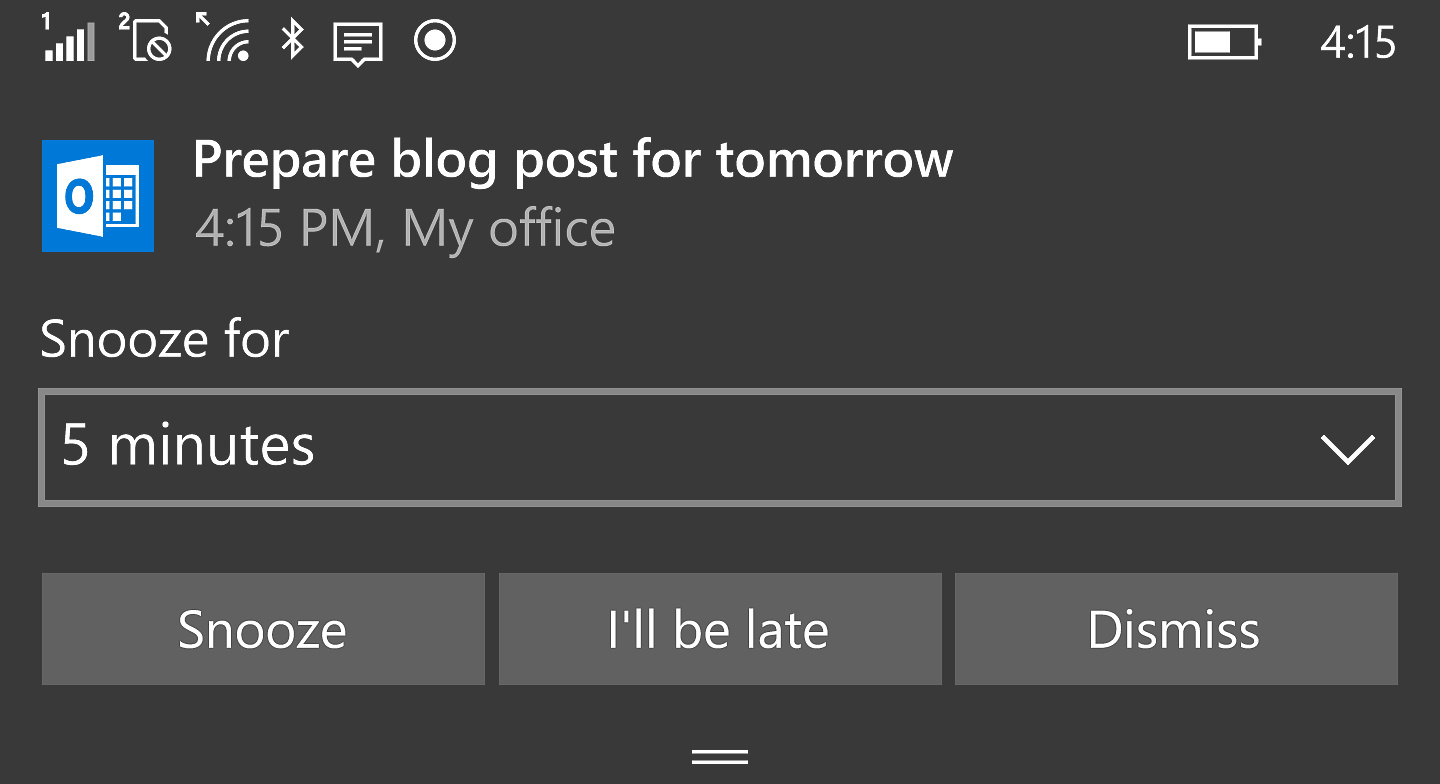Expand the snooze dropdown chevron arrow
Screen dimensions: 1440x784
pyautogui.click(x=1348, y=449)
